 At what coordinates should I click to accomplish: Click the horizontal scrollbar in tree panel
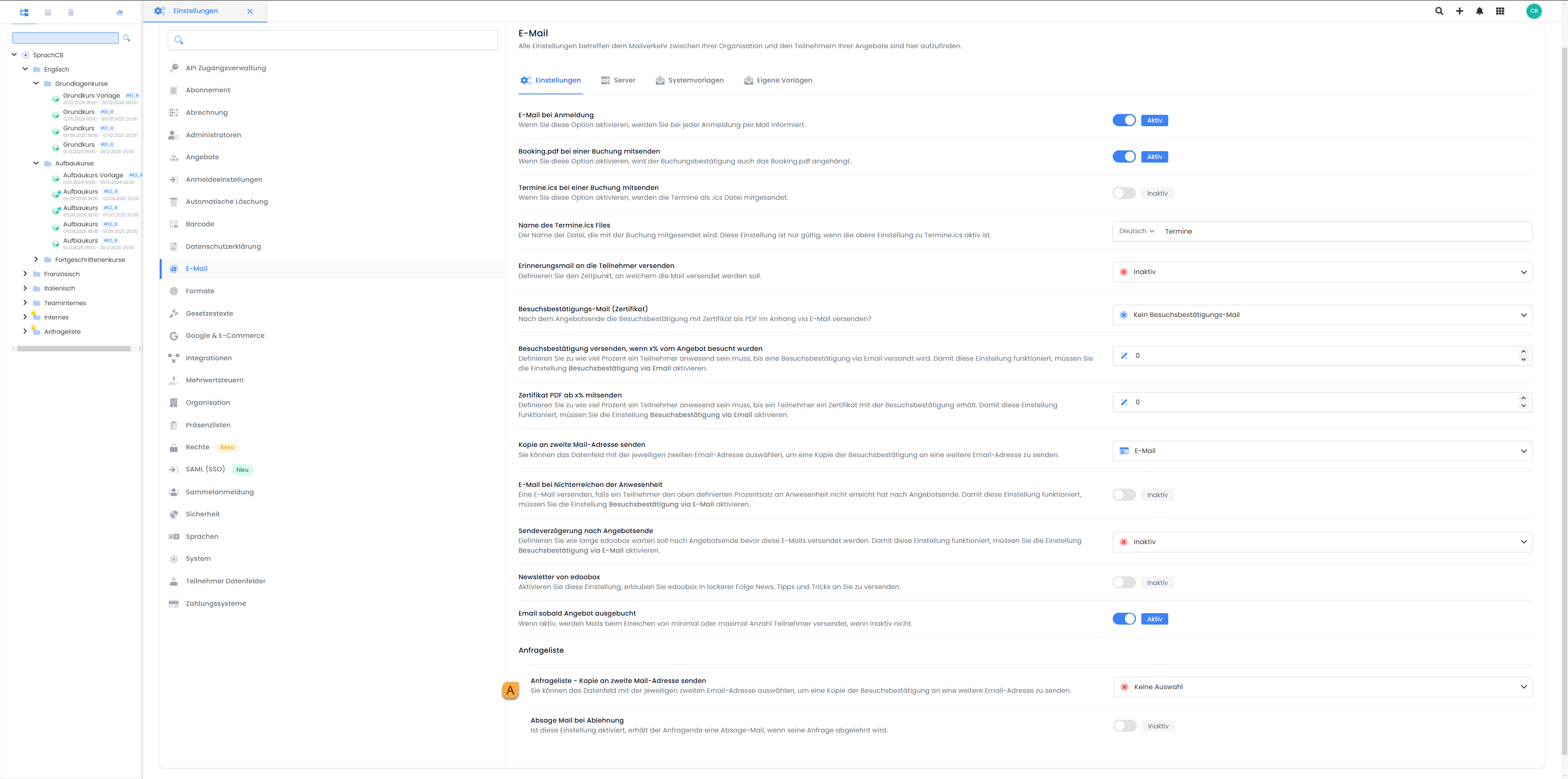click(x=73, y=349)
